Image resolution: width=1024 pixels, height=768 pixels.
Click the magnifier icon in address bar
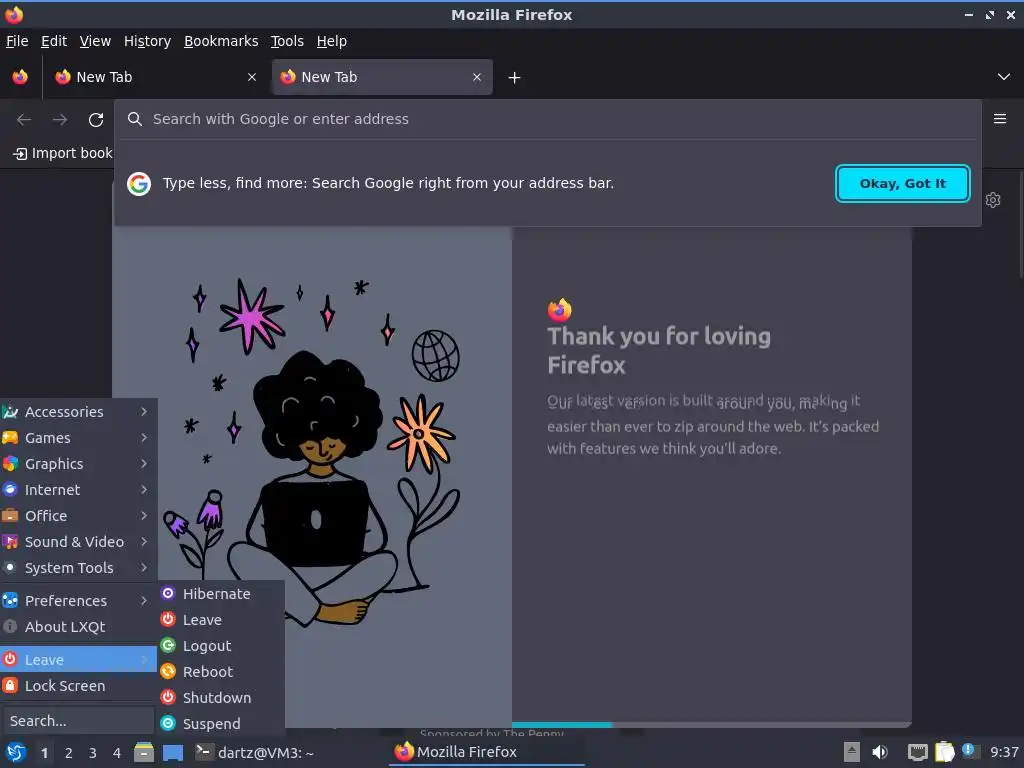[135, 119]
